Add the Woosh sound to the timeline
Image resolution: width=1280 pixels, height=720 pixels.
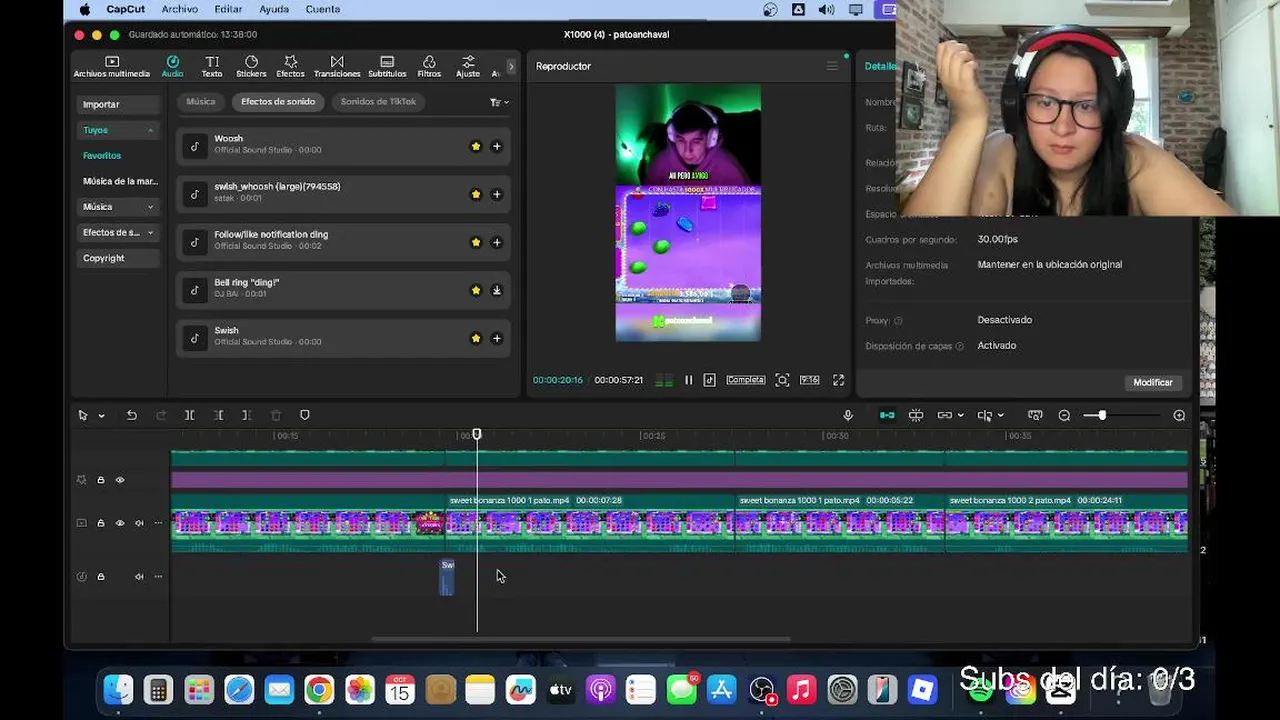pyautogui.click(x=496, y=146)
